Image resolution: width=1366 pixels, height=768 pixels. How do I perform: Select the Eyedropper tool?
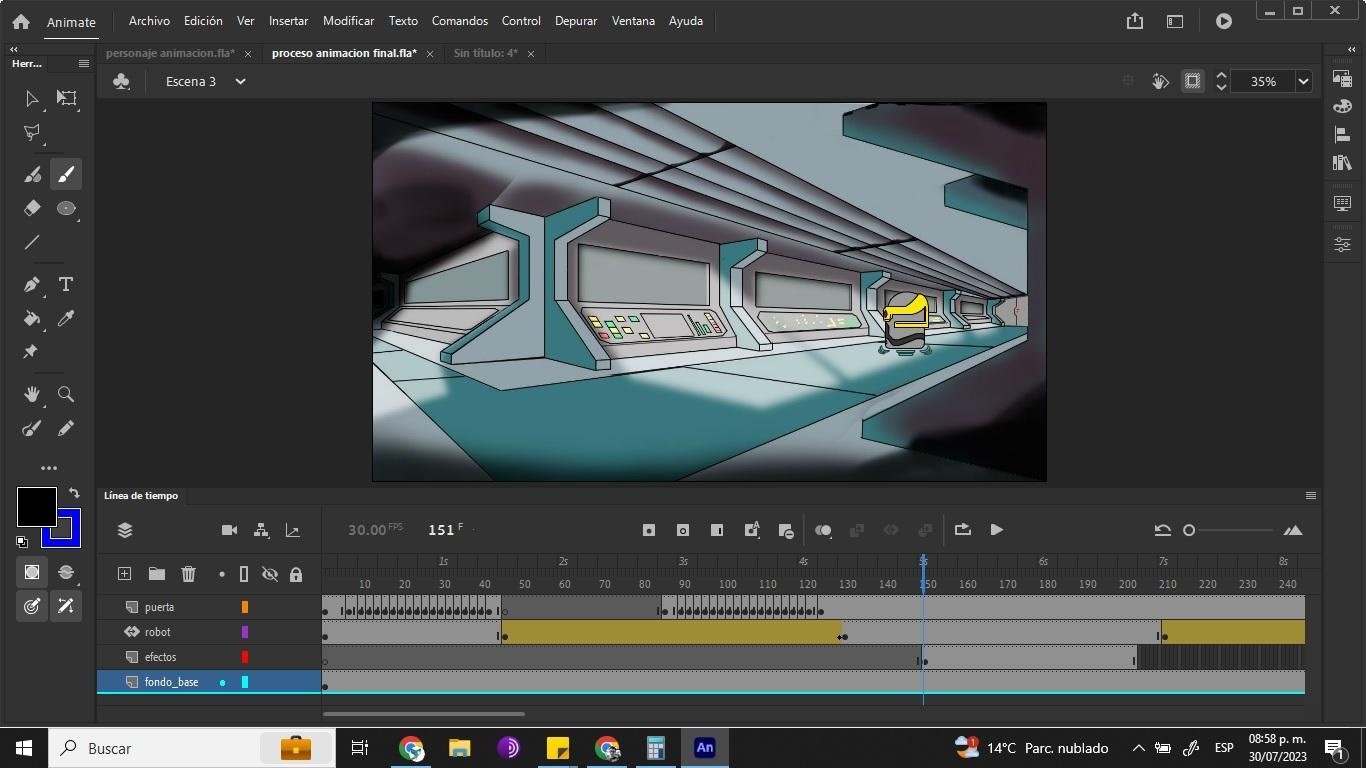tap(66, 319)
